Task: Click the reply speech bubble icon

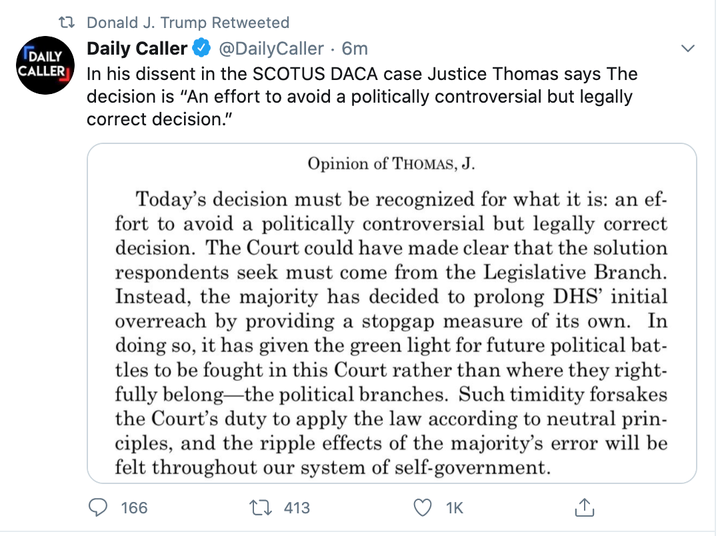Action: [x=98, y=508]
